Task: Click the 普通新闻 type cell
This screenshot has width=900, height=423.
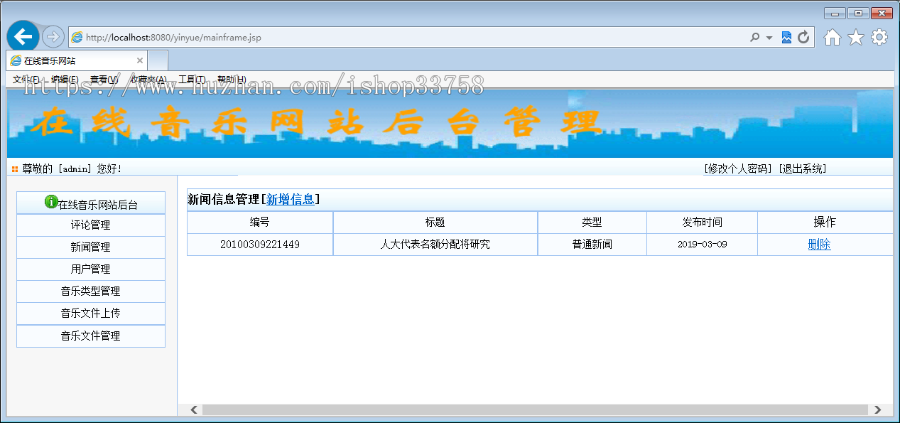Action: 592,245
